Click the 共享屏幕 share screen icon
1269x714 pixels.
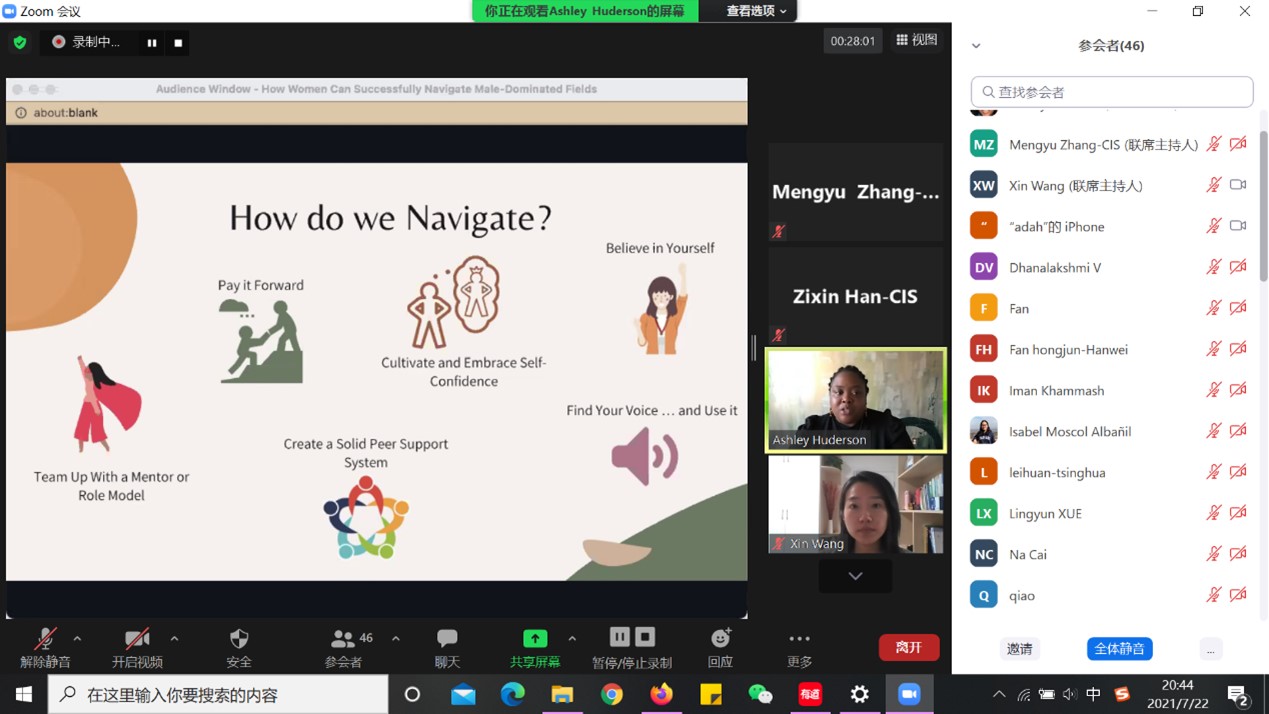click(x=535, y=639)
